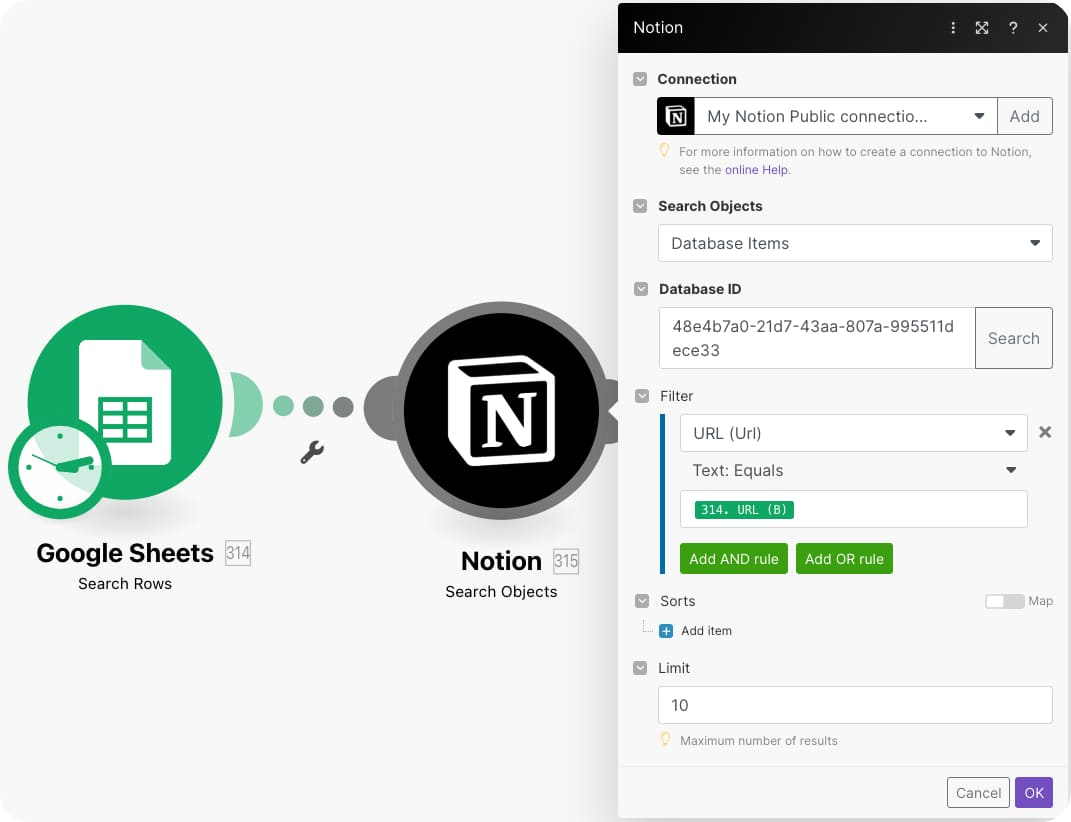Click the module number 315 badge
The width and height of the screenshot is (1071, 822).
pyautogui.click(x=566, y=561)
